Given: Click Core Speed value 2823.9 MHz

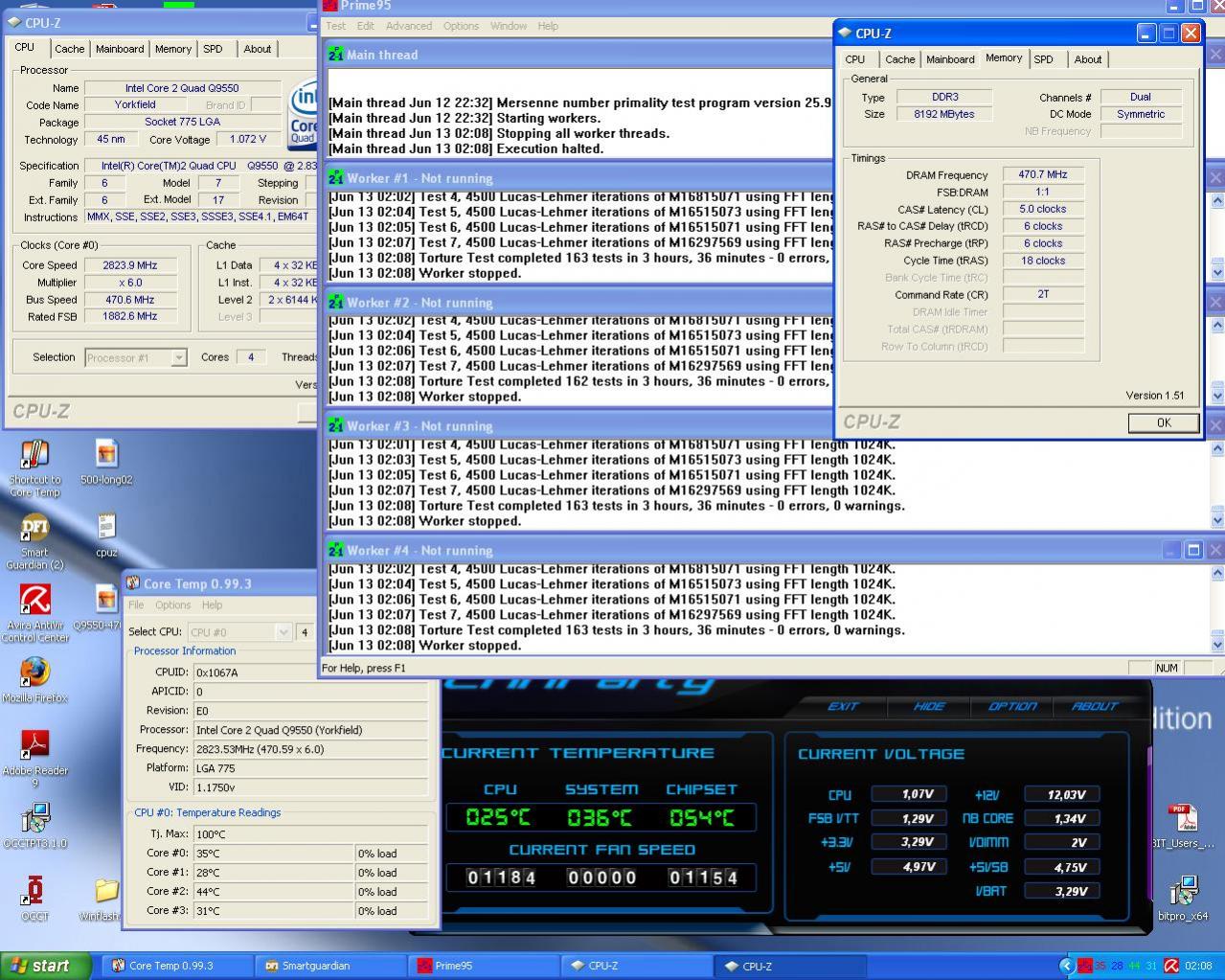Looking at the screenshot, I should coord(130,265).
